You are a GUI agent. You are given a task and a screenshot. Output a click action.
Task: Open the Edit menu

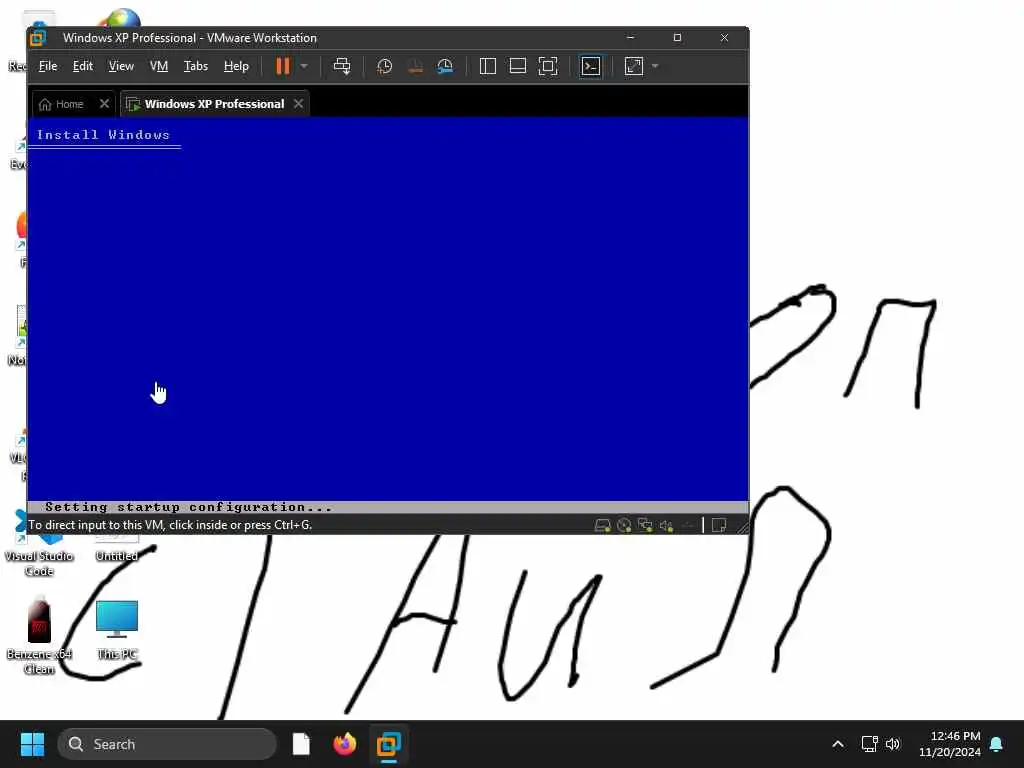click(82, 66)
